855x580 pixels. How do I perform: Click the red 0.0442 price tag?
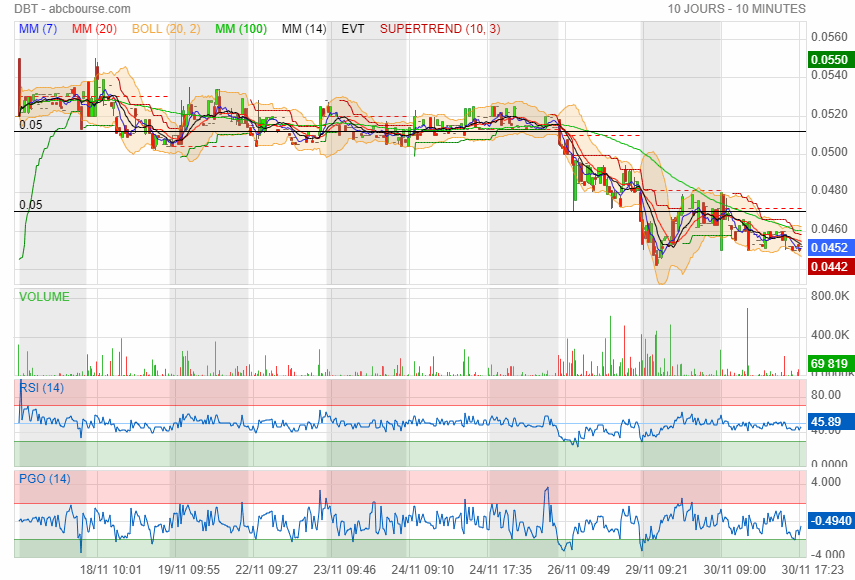830,267
